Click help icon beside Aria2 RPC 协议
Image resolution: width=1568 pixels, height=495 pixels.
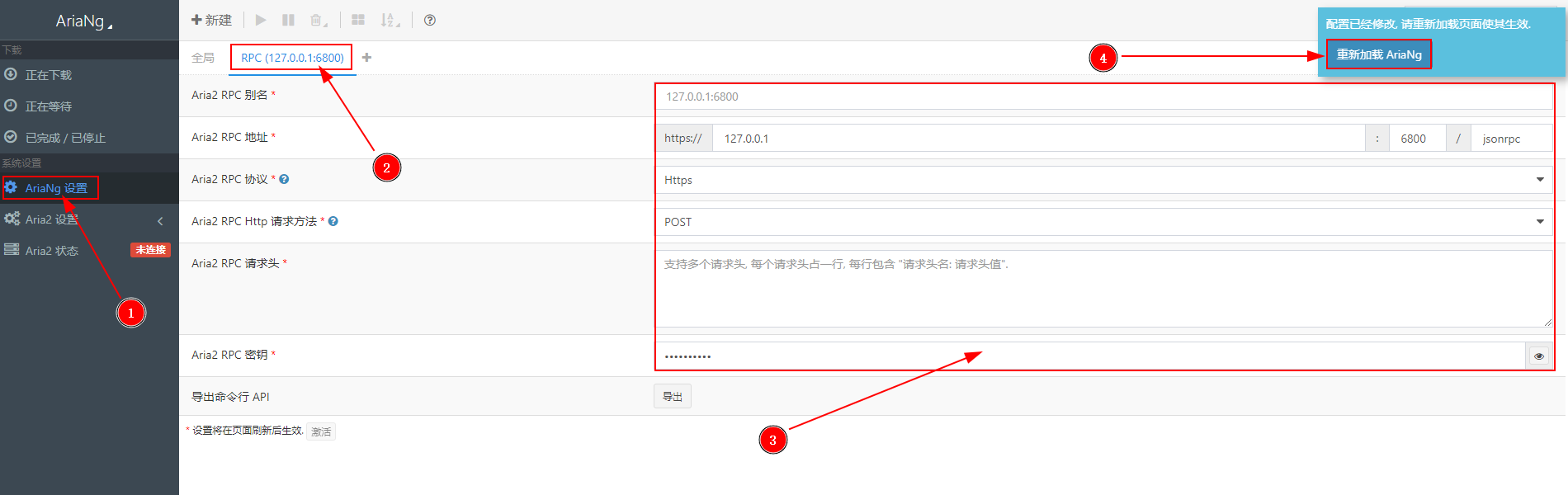tap(284, 179)
